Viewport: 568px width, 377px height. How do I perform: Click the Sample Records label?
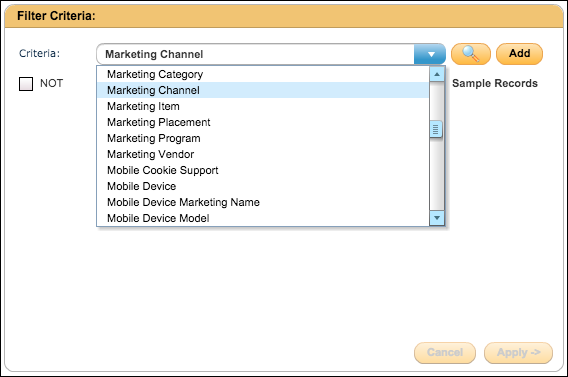(x=495, y=83)
